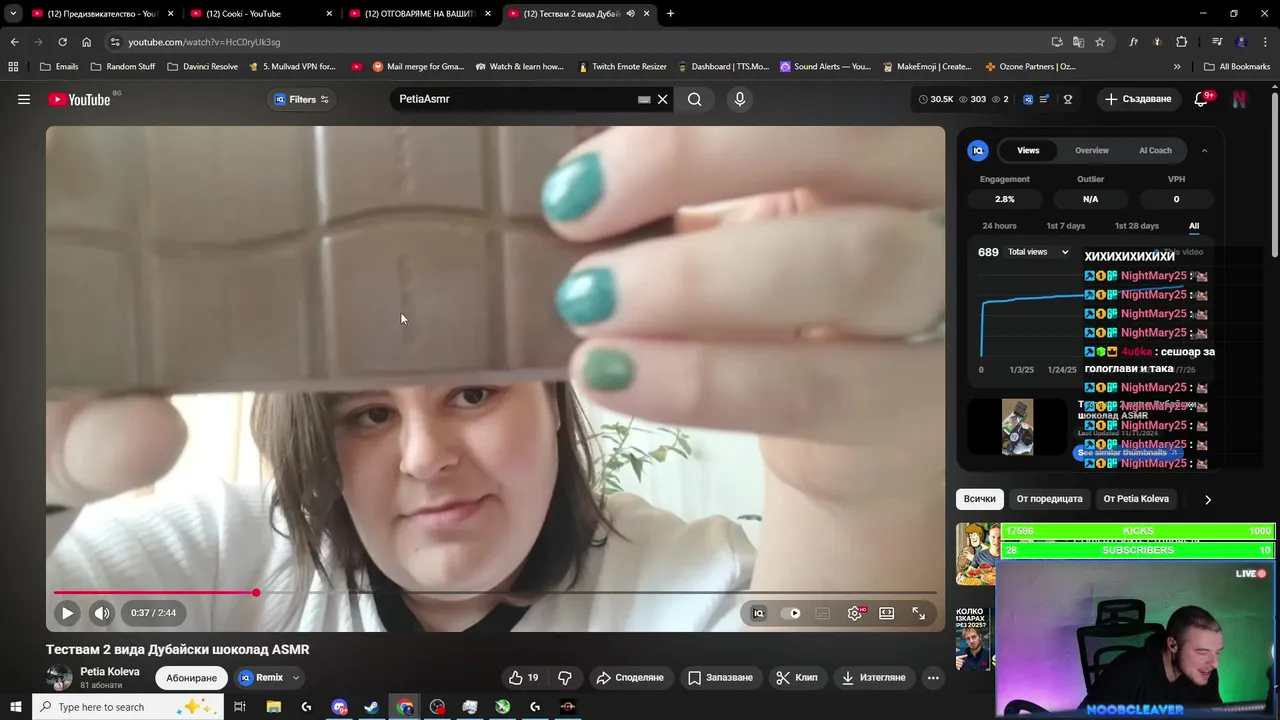Open the Windows Start menu
Image resolution: width=1280 pixels, height=720 pixels.
[15, 707]
